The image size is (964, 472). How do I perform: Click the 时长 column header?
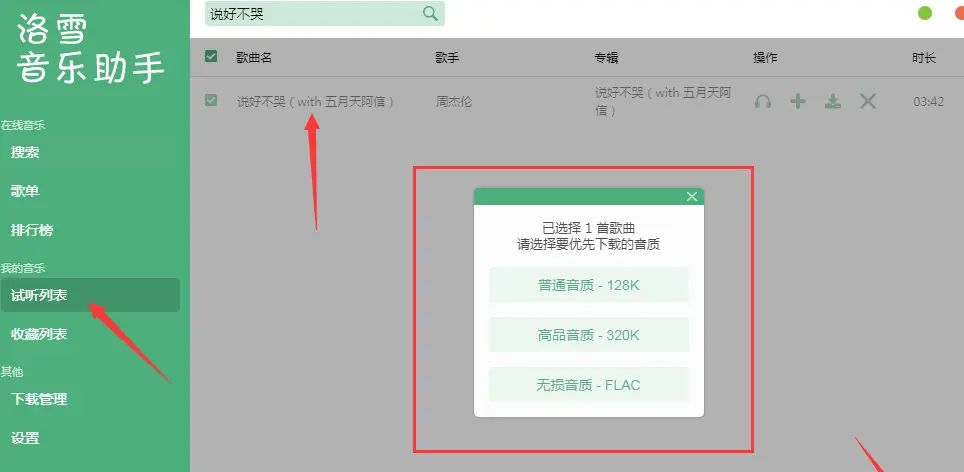[924, 57]
